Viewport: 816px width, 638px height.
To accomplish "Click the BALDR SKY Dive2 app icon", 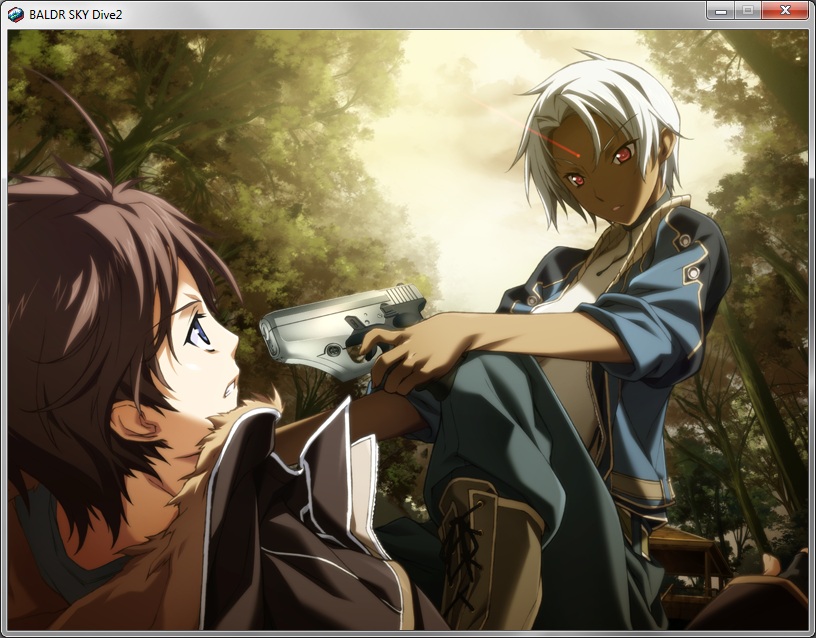I will (16, 15).
